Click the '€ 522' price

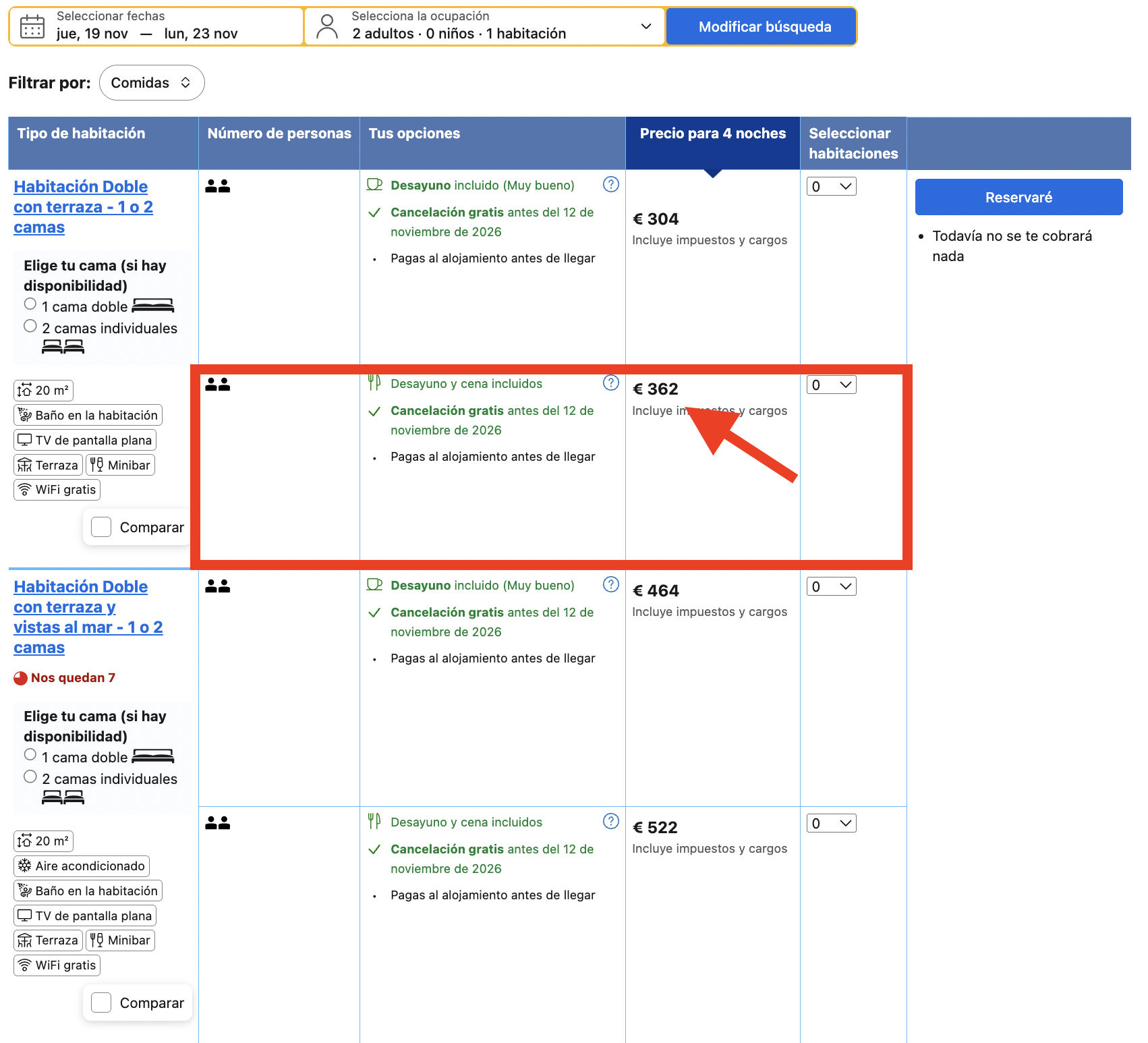click(x=655, y=828)
